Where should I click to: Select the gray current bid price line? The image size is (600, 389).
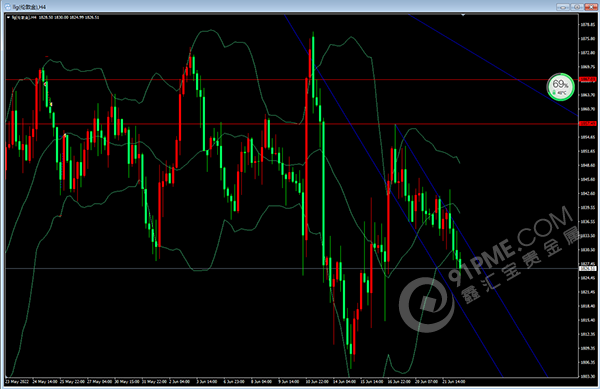[x=291, y=269]
